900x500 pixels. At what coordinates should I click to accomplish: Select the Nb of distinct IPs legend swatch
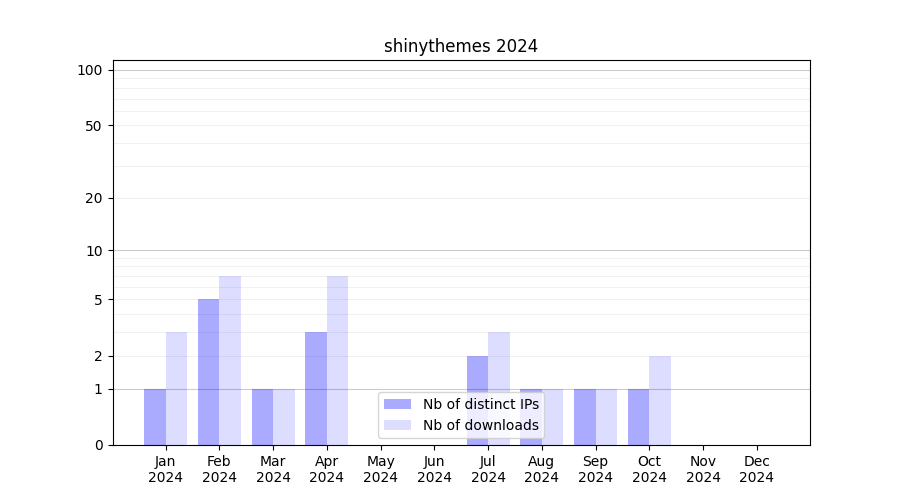tap(397, 404)
